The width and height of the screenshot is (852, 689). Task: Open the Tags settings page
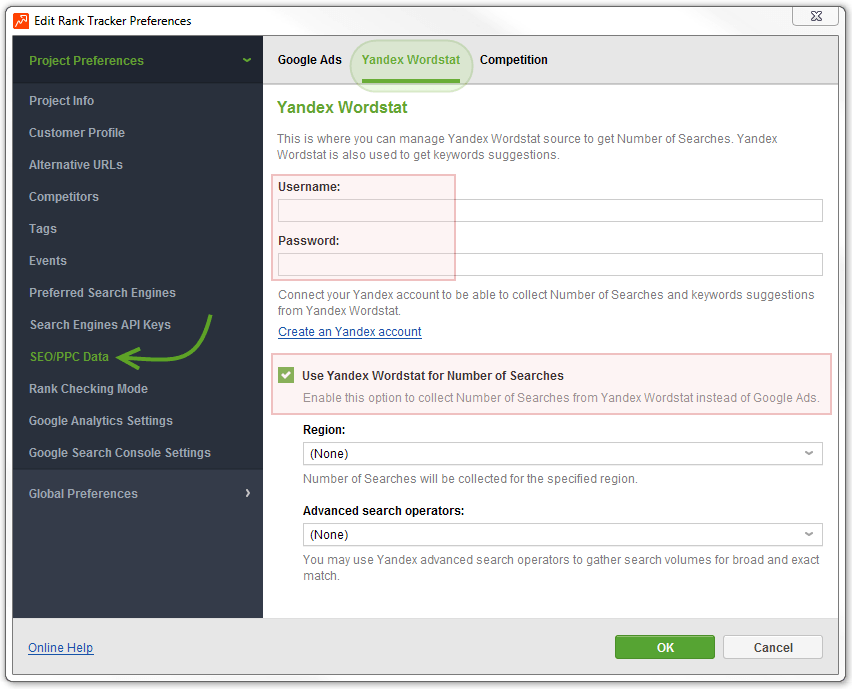(43, 229)
